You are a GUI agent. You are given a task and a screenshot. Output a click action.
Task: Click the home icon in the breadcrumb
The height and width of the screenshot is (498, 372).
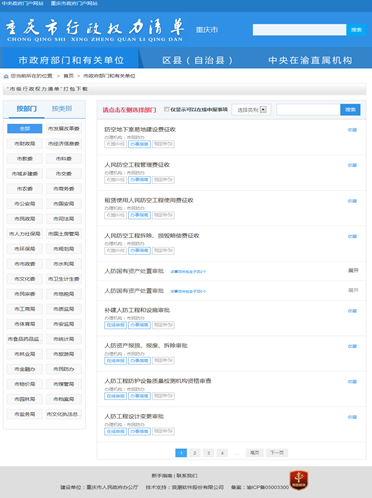(6, 76)
